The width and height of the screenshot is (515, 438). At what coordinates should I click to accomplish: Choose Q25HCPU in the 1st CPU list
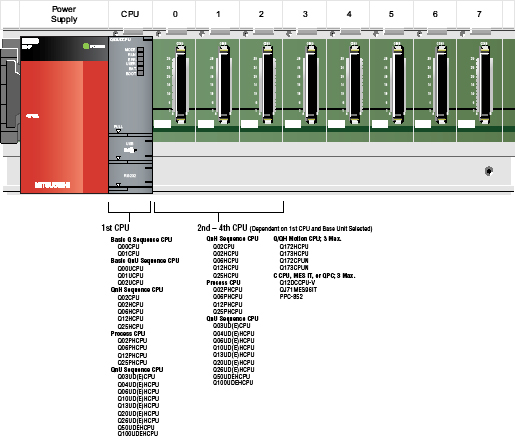click(130, 326)
